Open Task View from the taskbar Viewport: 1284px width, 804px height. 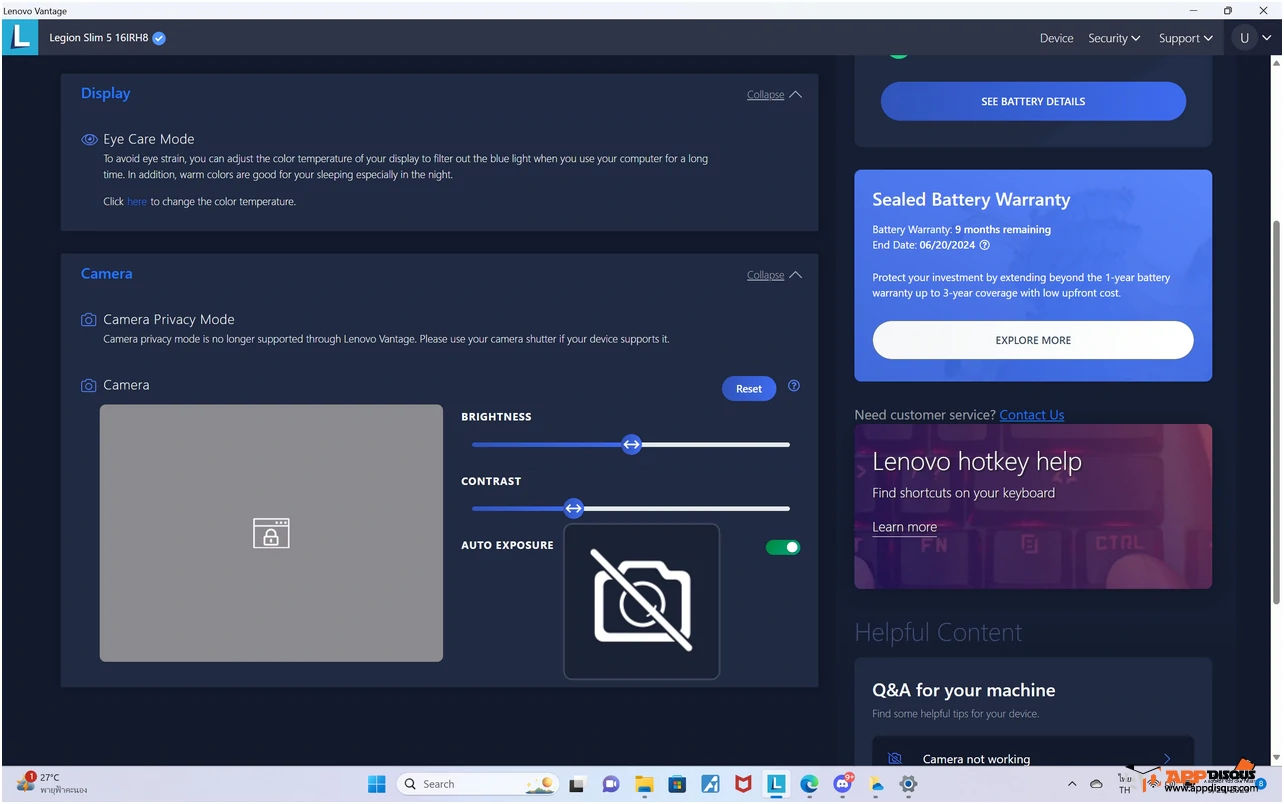click(577, 784)
